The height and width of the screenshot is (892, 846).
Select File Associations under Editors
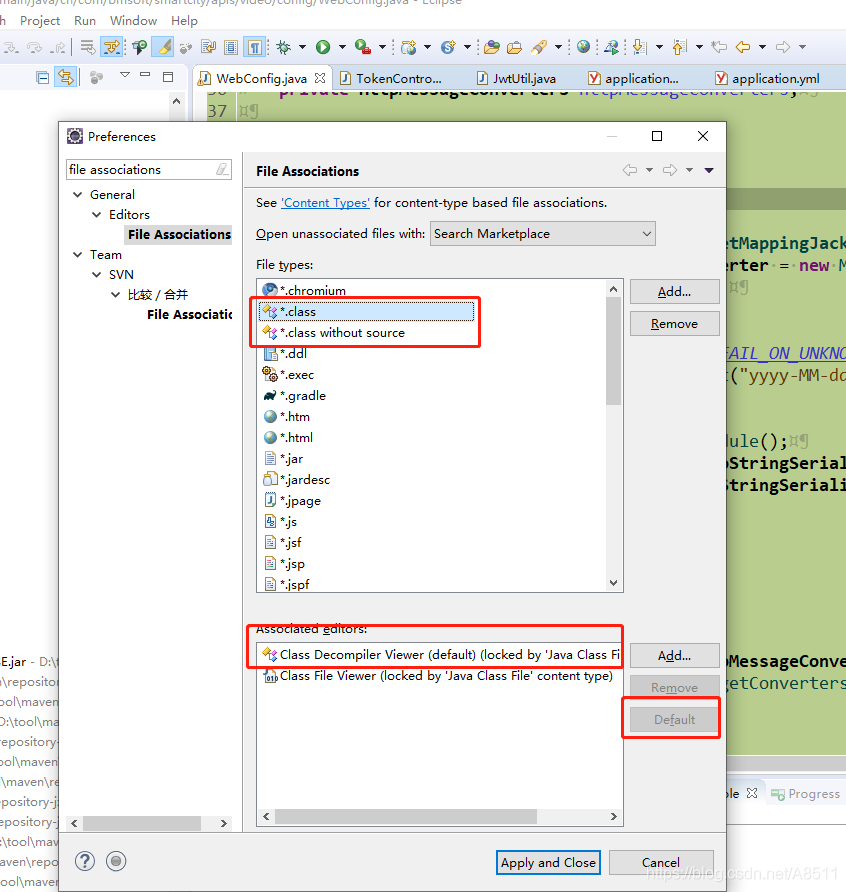[179, 234]
